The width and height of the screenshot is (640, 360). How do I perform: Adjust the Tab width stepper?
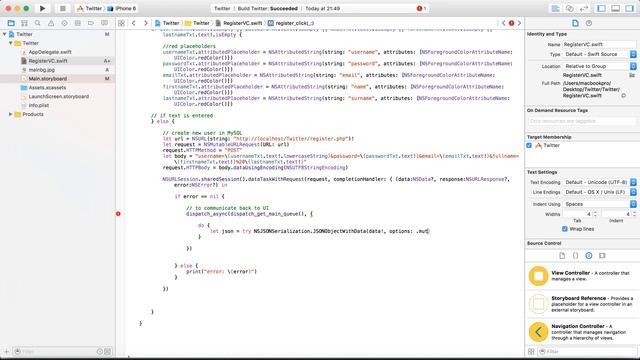click(x=596, y=214)
